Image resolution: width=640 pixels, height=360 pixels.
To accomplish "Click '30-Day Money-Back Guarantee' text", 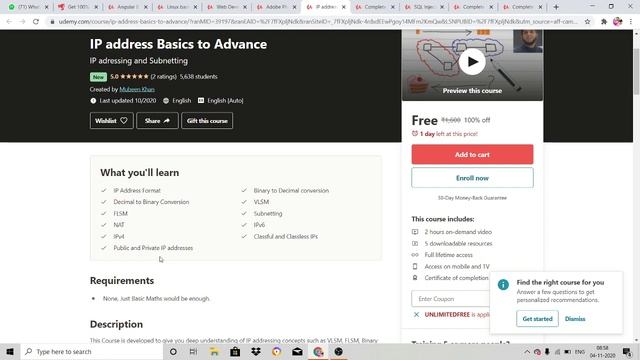I will point(472,198).
